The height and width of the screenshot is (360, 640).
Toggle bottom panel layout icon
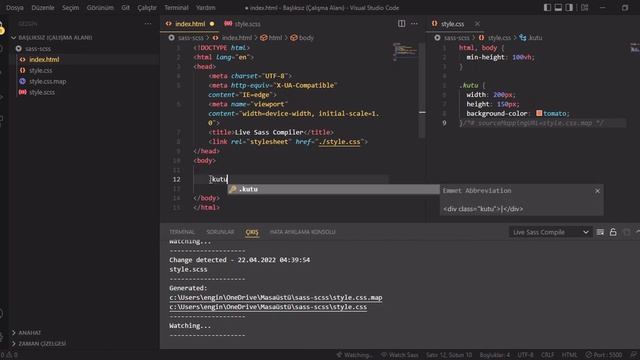558,8
